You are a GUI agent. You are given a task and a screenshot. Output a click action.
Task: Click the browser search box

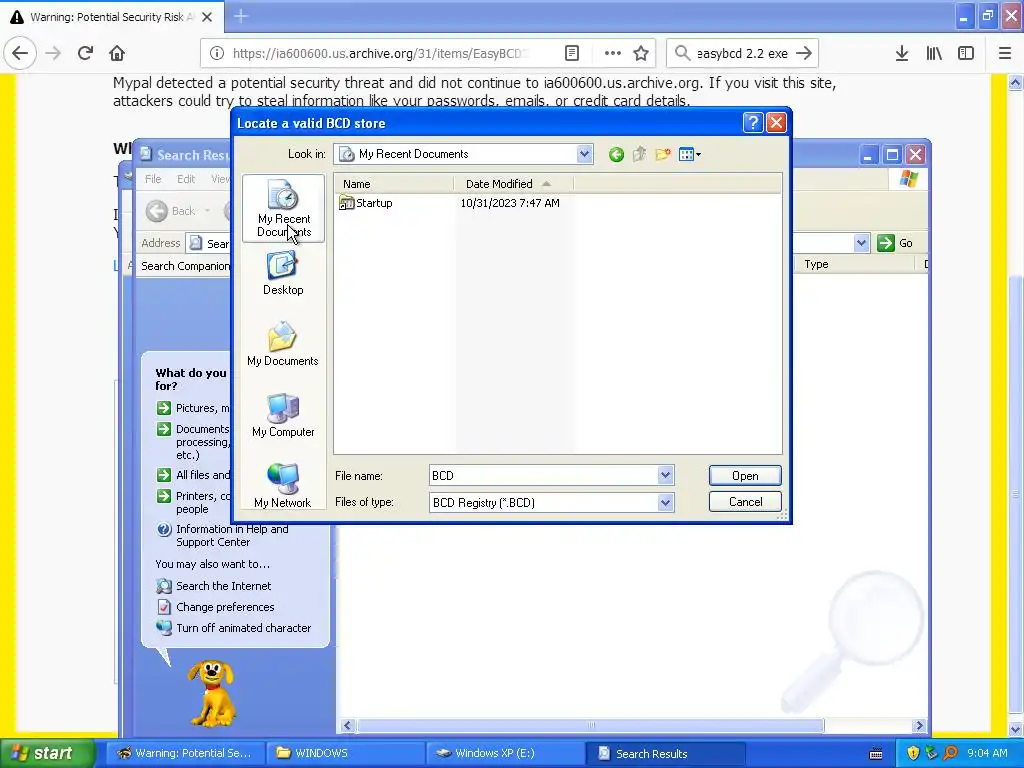pos(742,54)
